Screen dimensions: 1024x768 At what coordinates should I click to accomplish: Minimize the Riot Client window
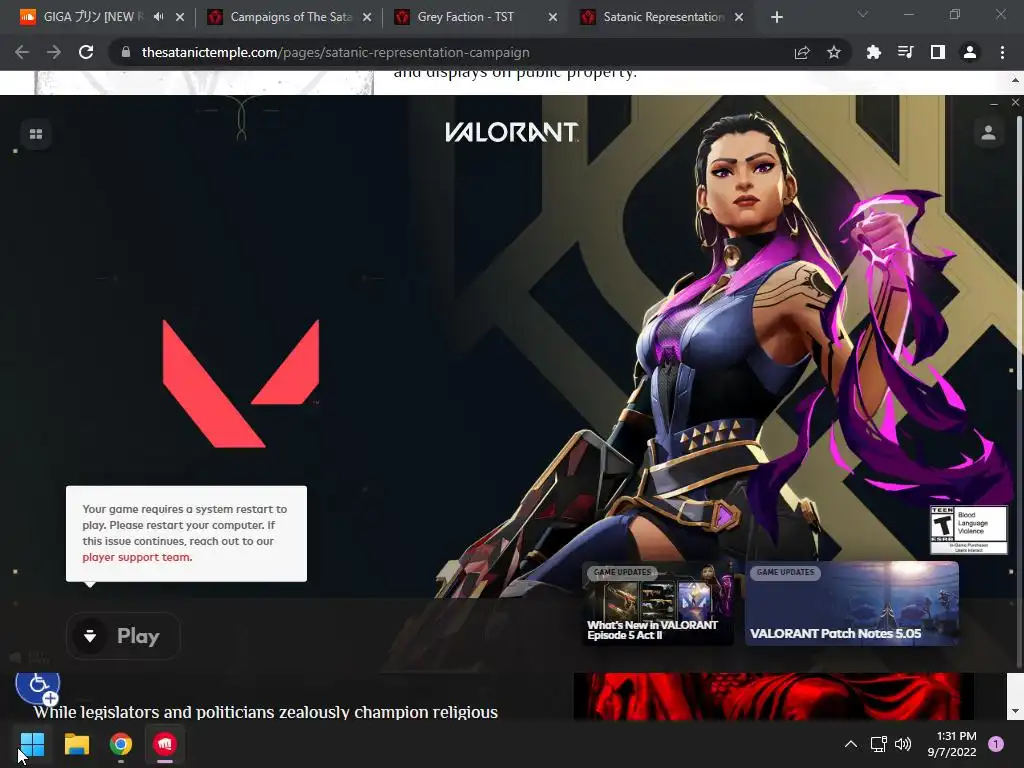994,103
